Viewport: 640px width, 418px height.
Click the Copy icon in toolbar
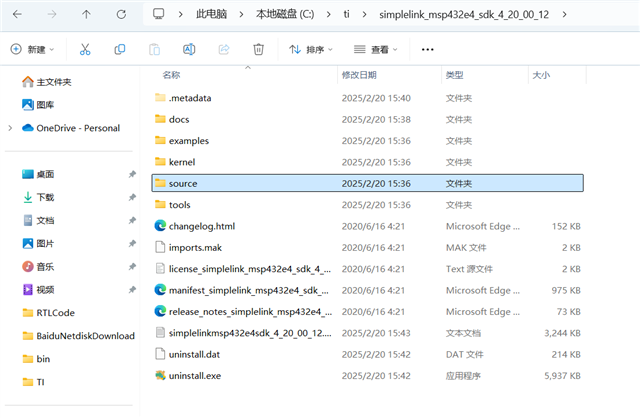click(x=120, y=49)
